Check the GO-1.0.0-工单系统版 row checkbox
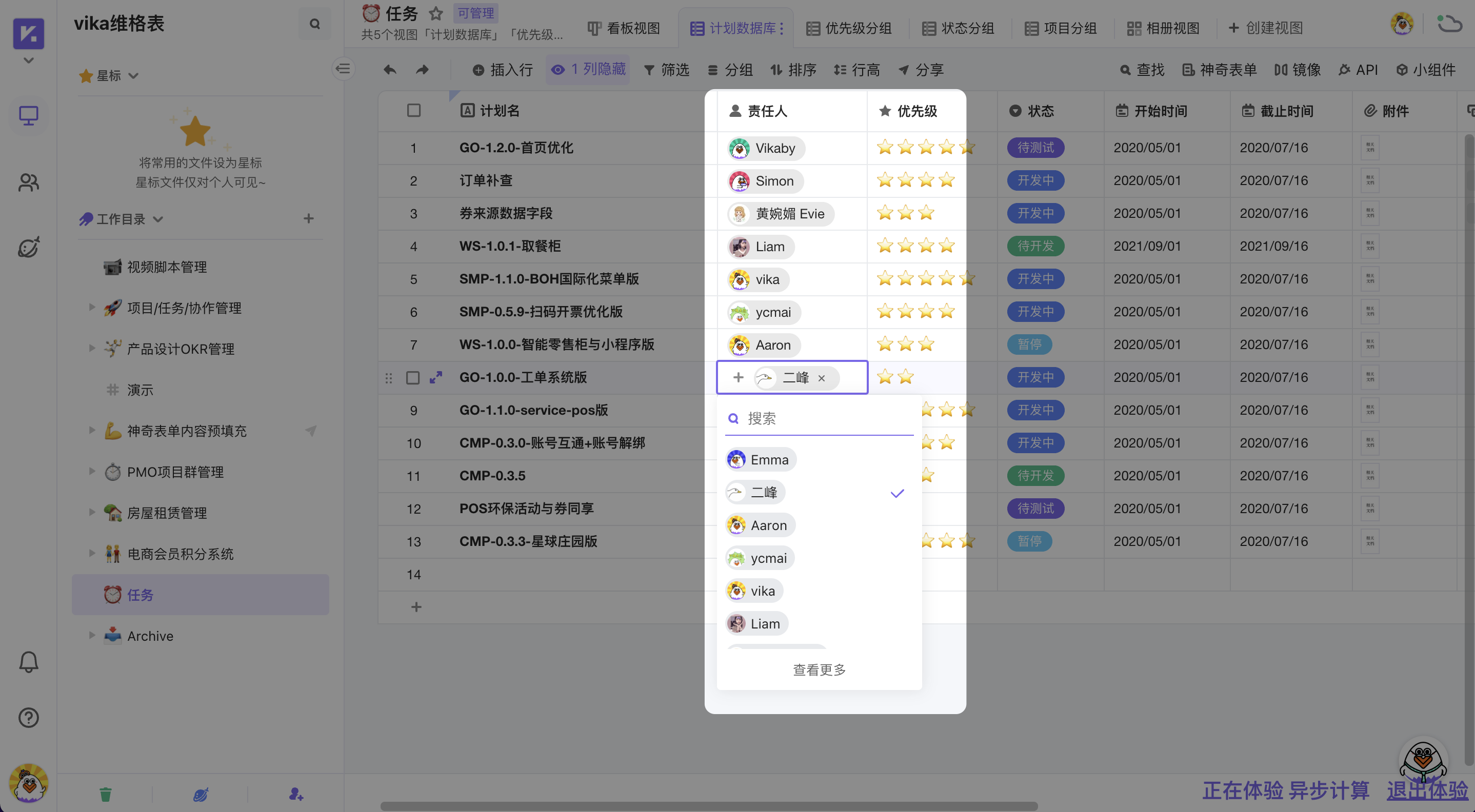The image size is (1475, 812). [x=412, y=378]
